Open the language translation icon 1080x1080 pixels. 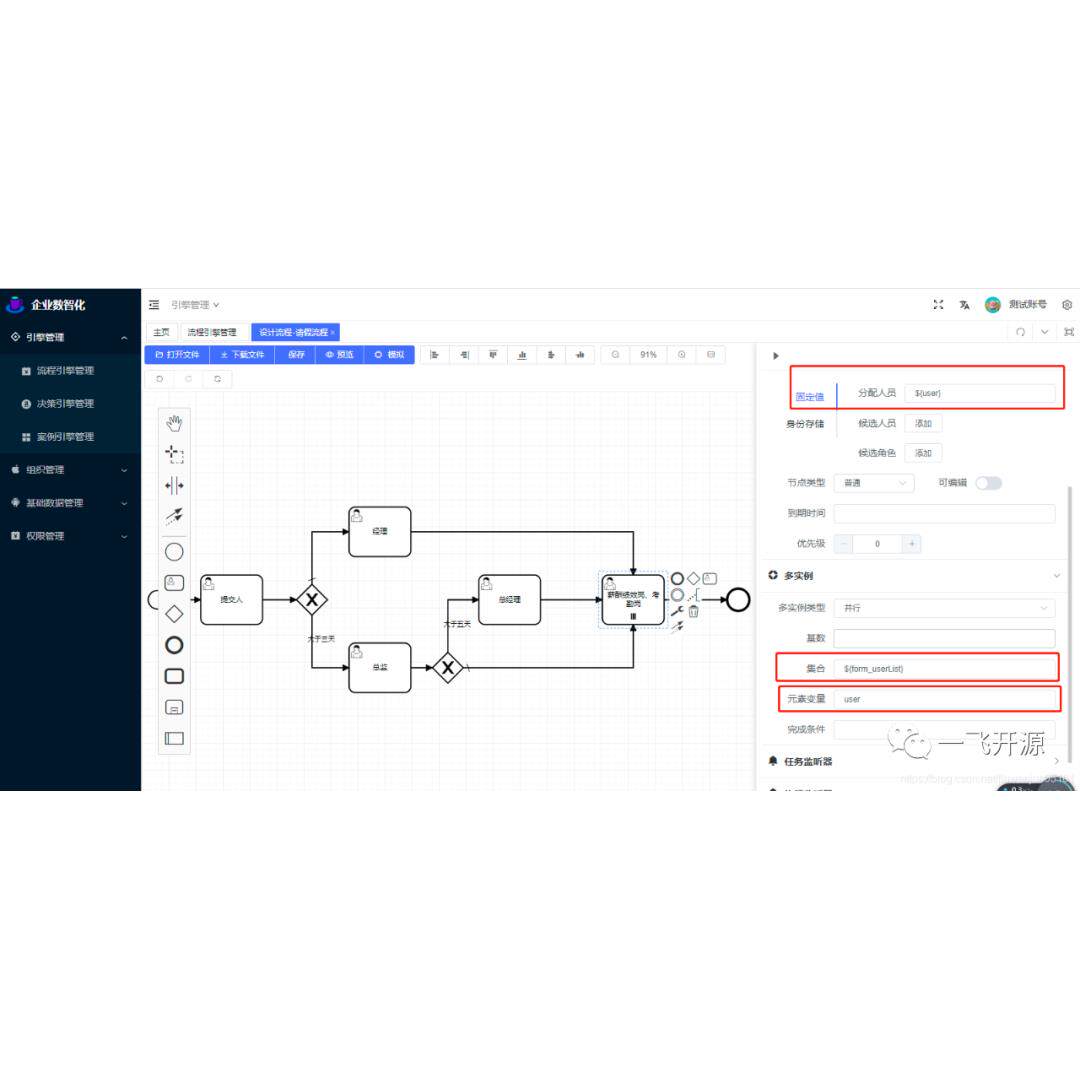pos(964,304)
